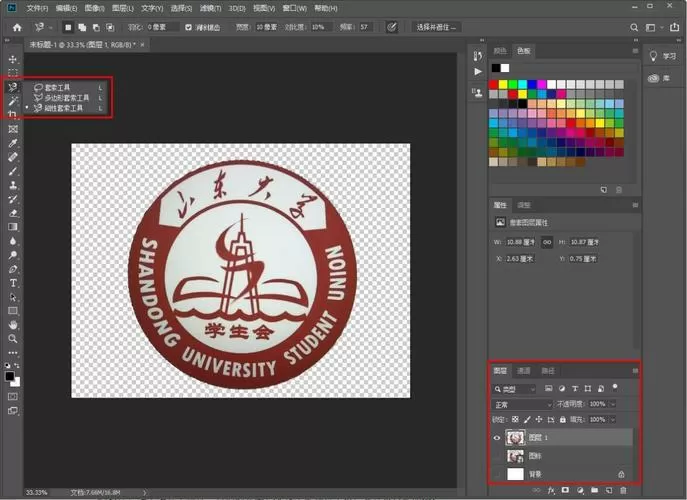Toggle the link width and height button
This screenshot has width=687, height=500.
[x=547, y=242]
